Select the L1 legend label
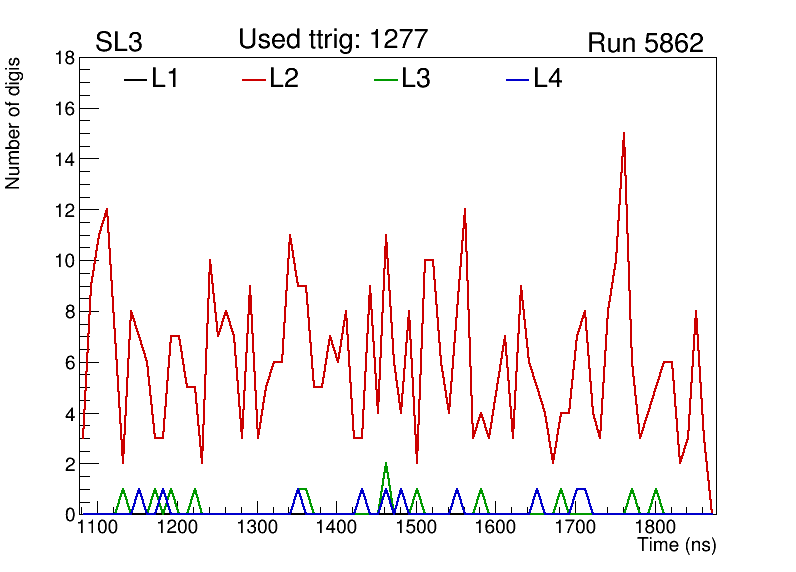 pos(165,79)
